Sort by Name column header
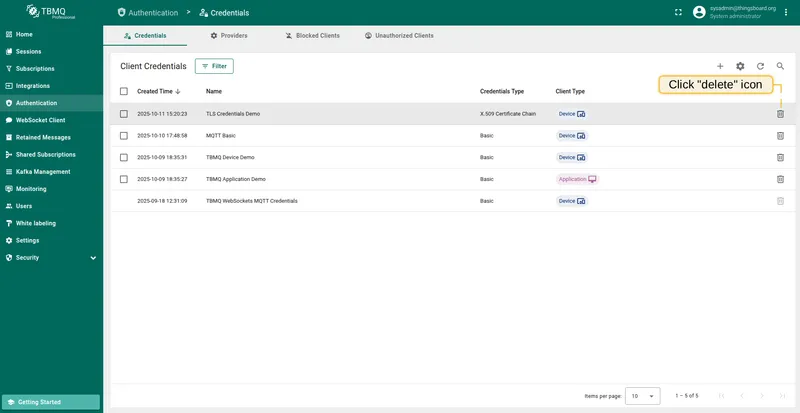Screen dimensions: 800x413 tap(214, 91)
